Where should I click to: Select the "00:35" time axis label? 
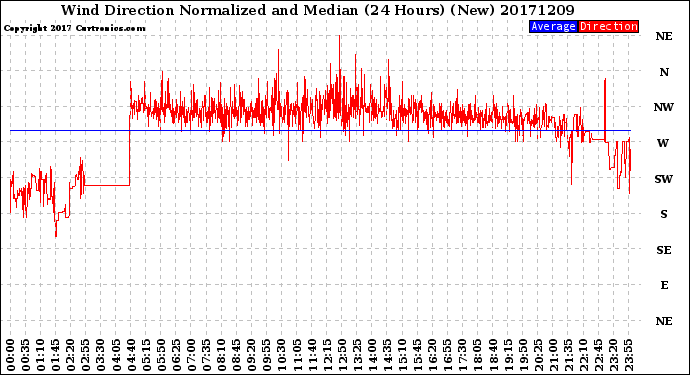pos(26,355)
